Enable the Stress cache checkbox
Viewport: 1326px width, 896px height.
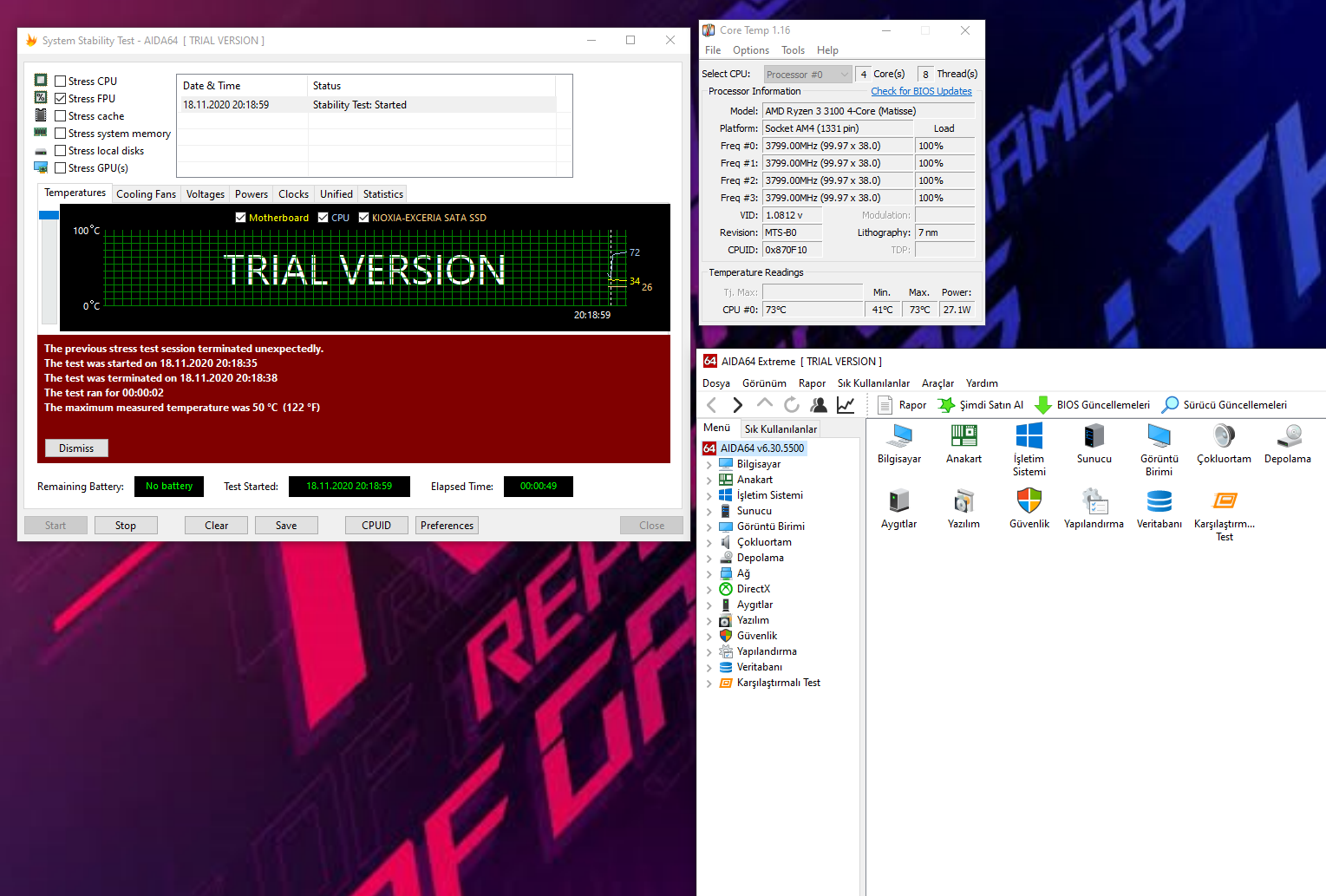61,116
